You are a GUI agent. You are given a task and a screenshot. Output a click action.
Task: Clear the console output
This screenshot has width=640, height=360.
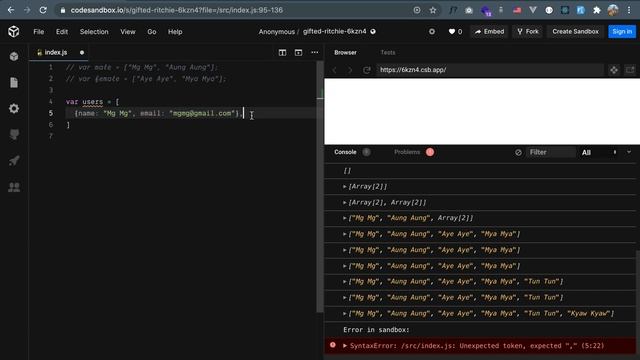coord(518,152)
